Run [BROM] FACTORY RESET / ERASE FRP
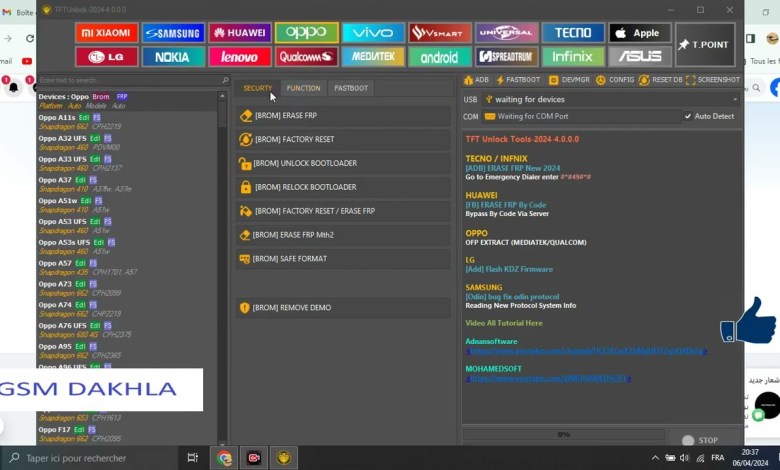 point(343,211)
